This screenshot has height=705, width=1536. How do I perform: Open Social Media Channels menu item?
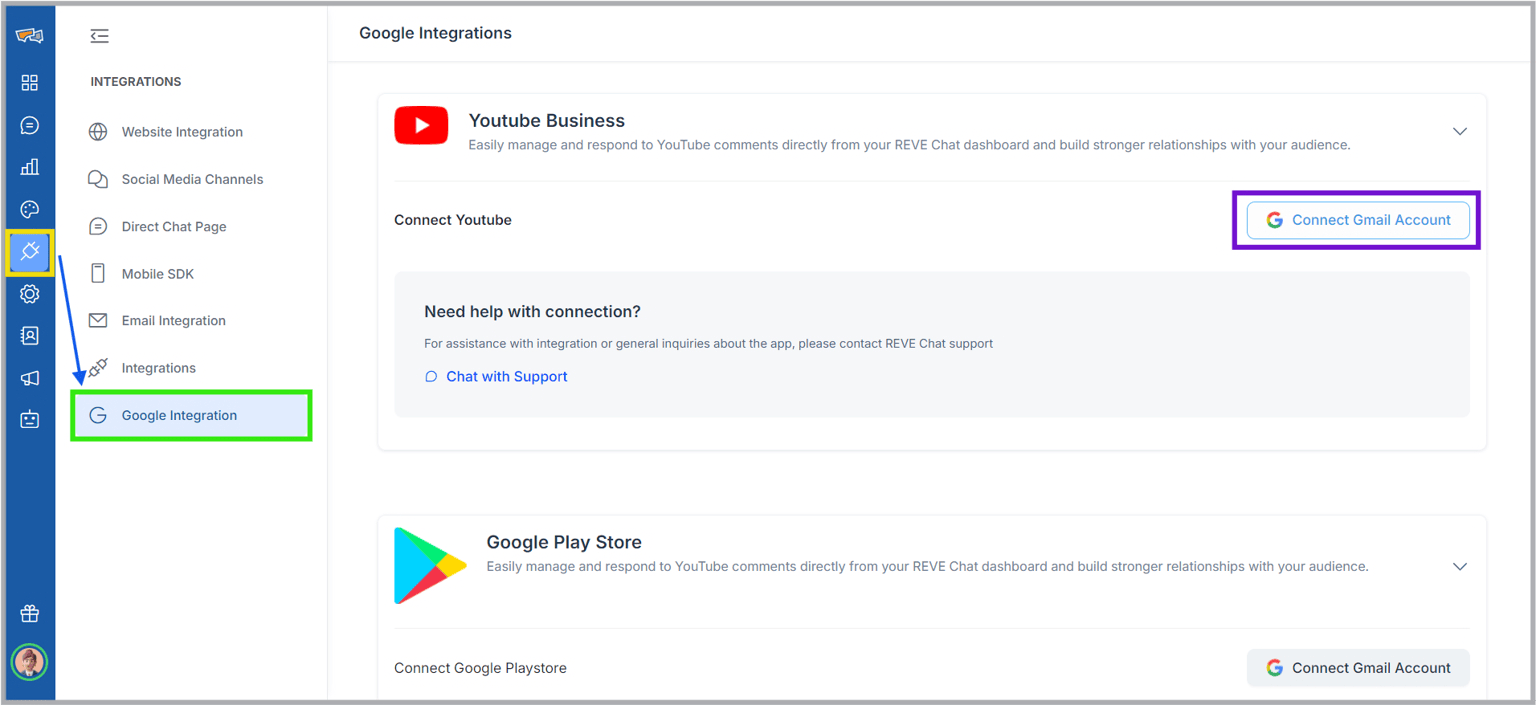pyautogui.click(x=191, y=179)
